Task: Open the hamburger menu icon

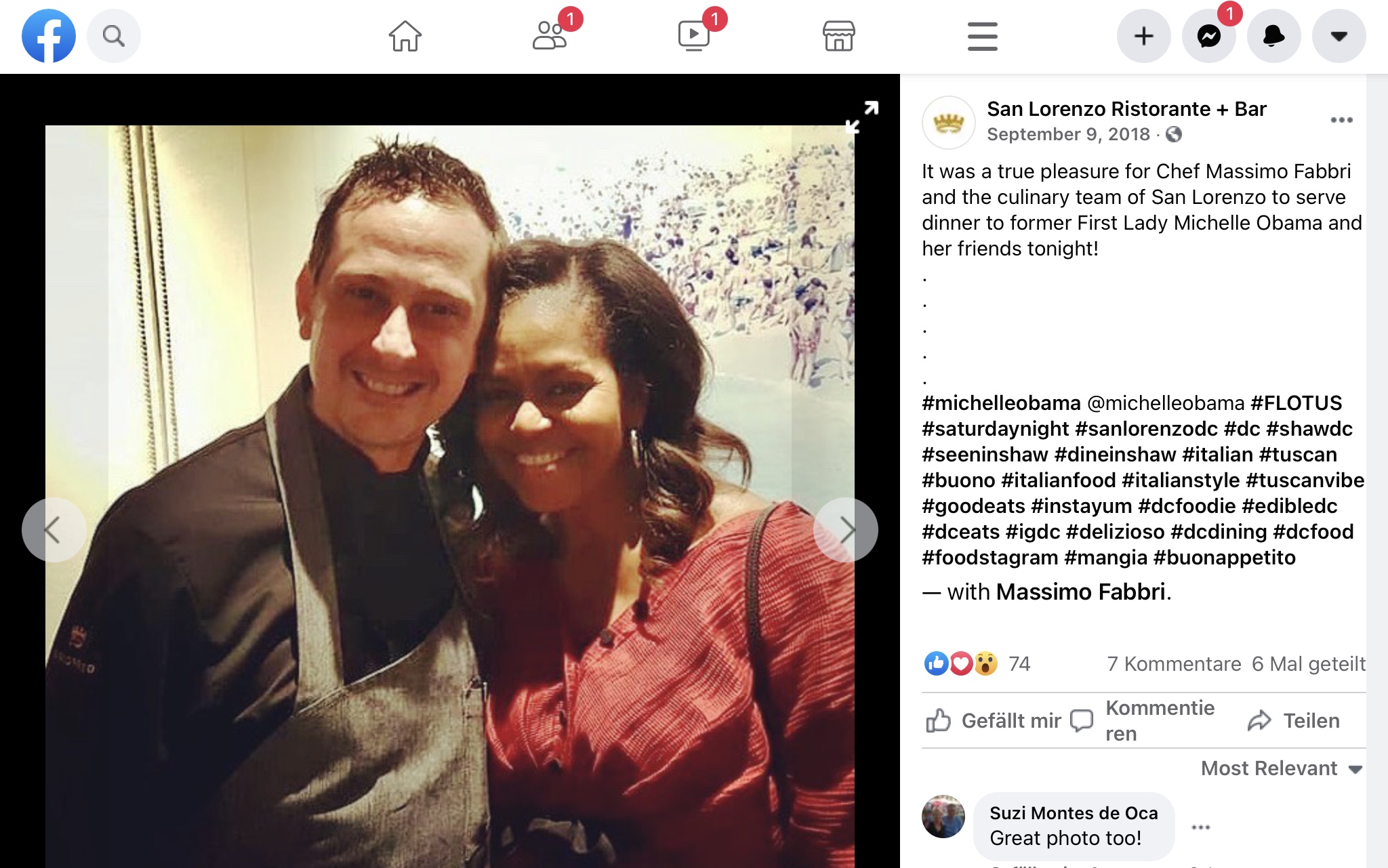Action: click(983, 36)
